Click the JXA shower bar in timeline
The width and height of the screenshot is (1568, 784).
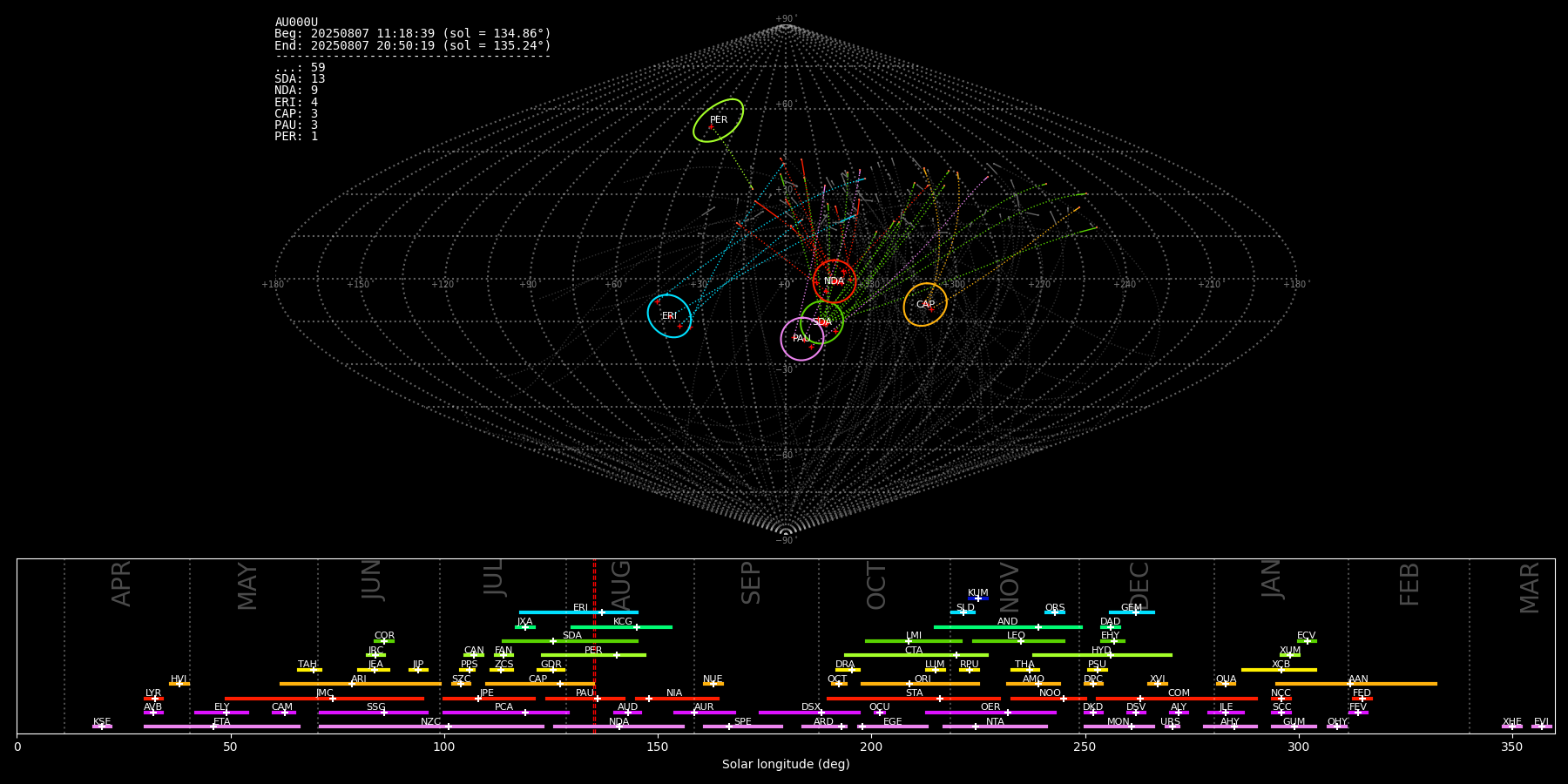524,627
